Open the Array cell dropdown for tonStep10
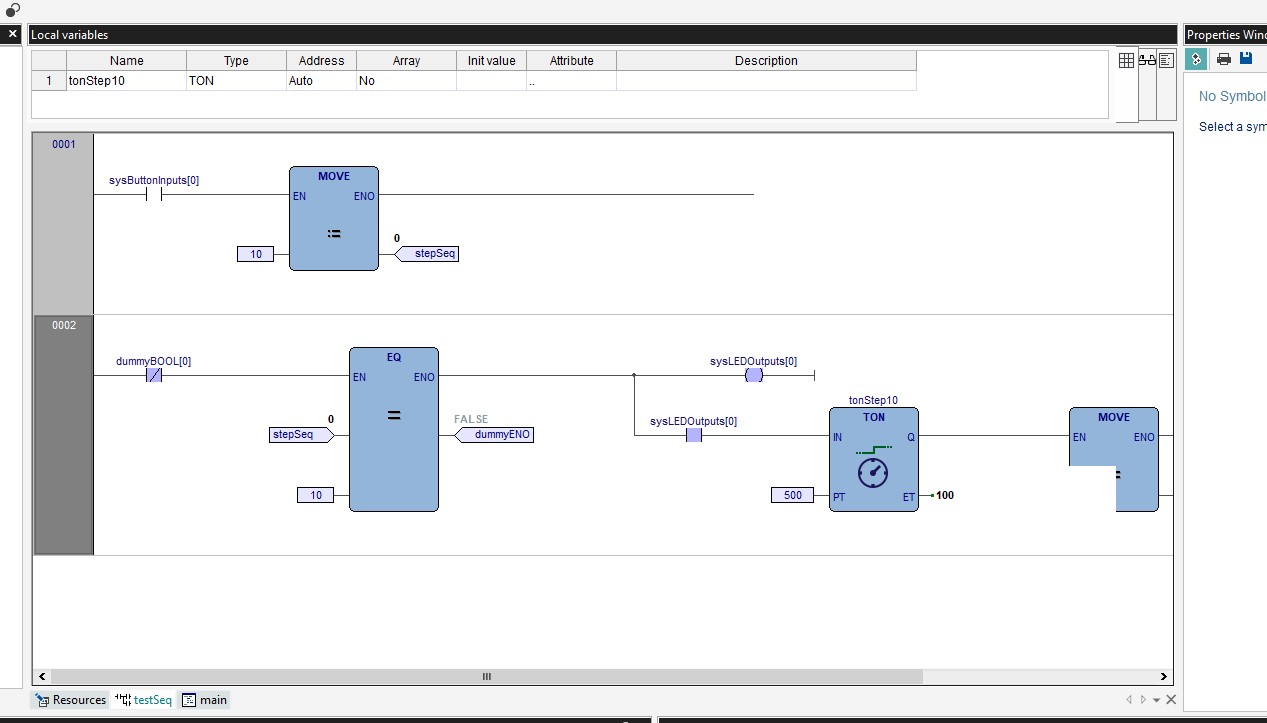Image resolution: width=1267 pixels, height=723 pixels. coord(405,81)
